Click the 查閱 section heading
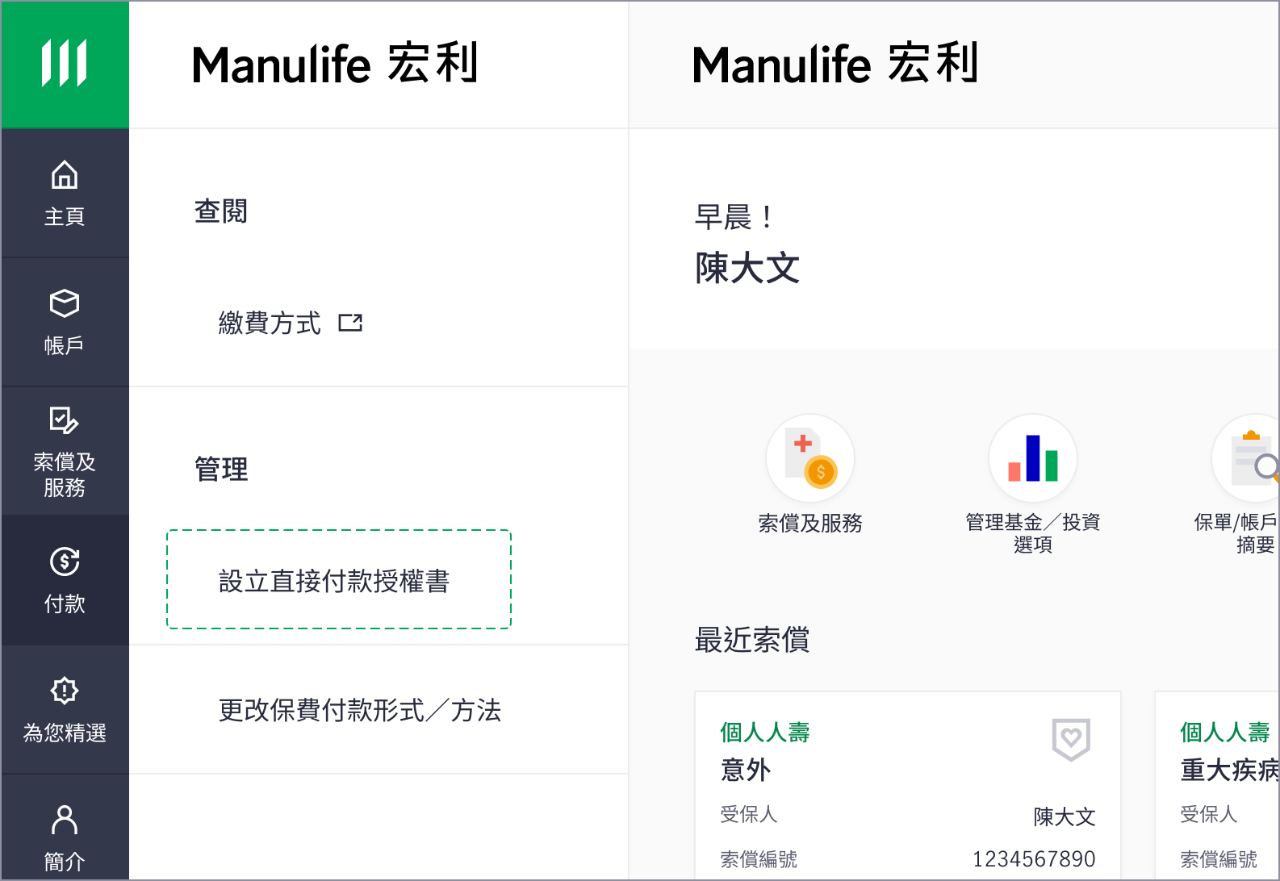Image resolution: width=1280 pixels, height=881 pixels. tap(221, 211)
